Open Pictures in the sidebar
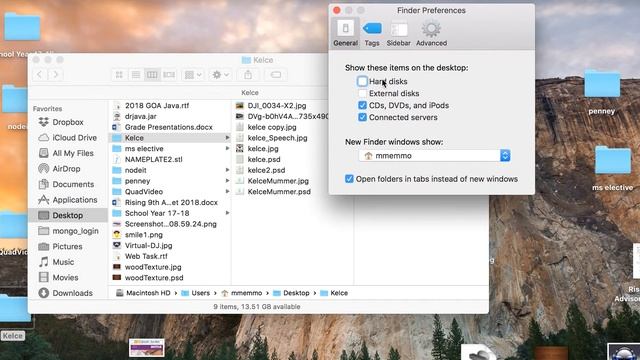Screen dimensions: 640x360 [x=60, y=246]
